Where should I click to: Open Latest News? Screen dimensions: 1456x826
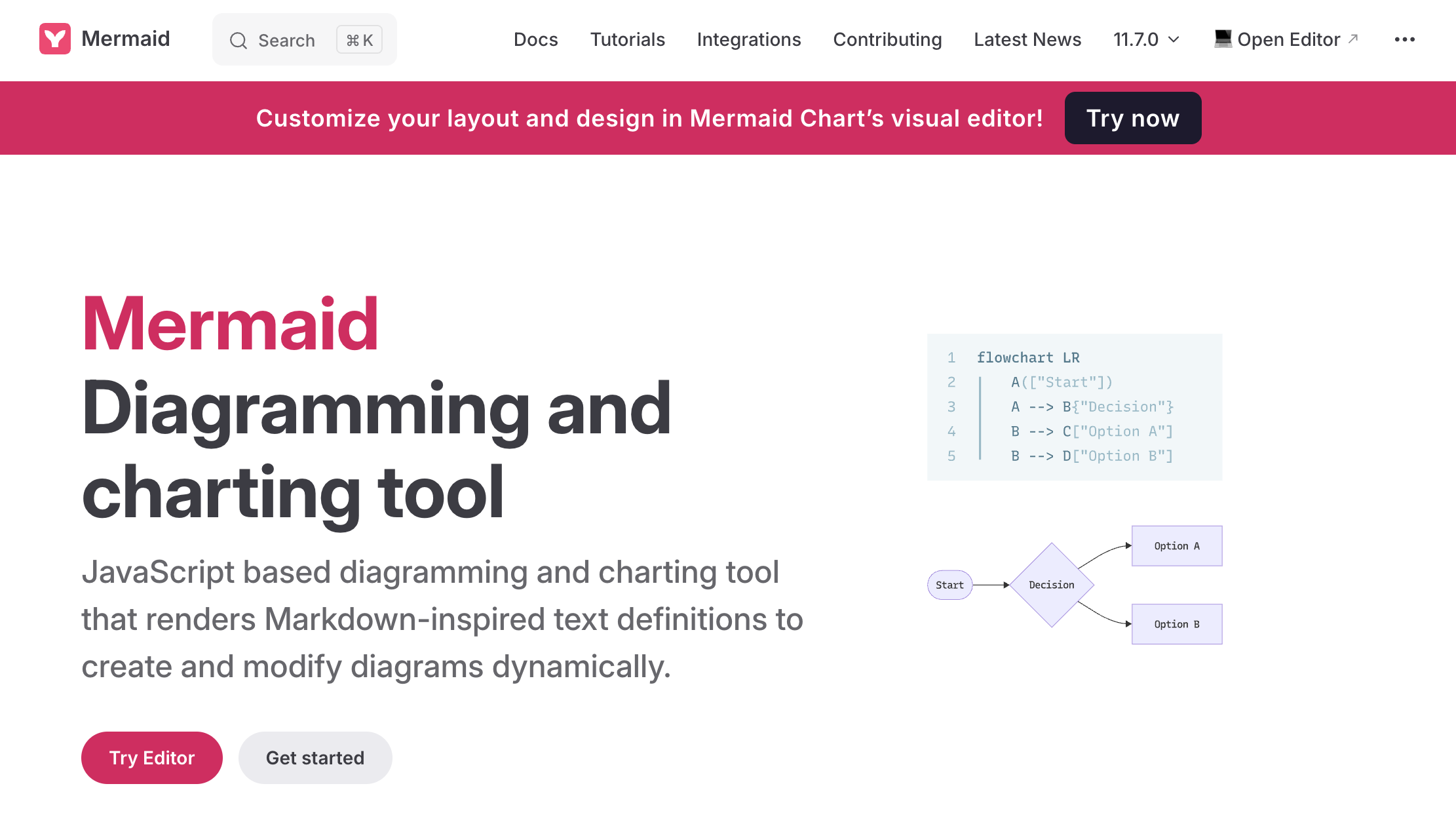tap(1027, 39)
